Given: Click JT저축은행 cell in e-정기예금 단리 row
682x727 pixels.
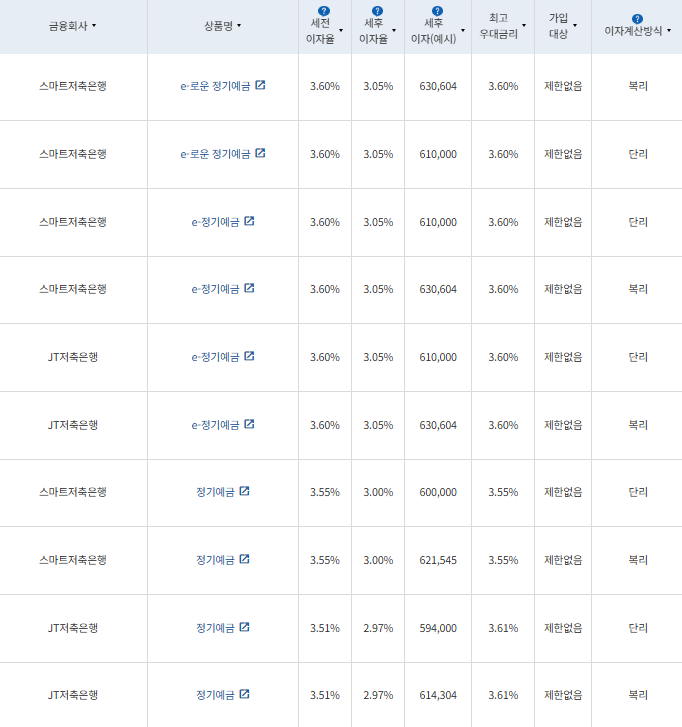Looking at the screenshot, I should click(x=73, y=357).
